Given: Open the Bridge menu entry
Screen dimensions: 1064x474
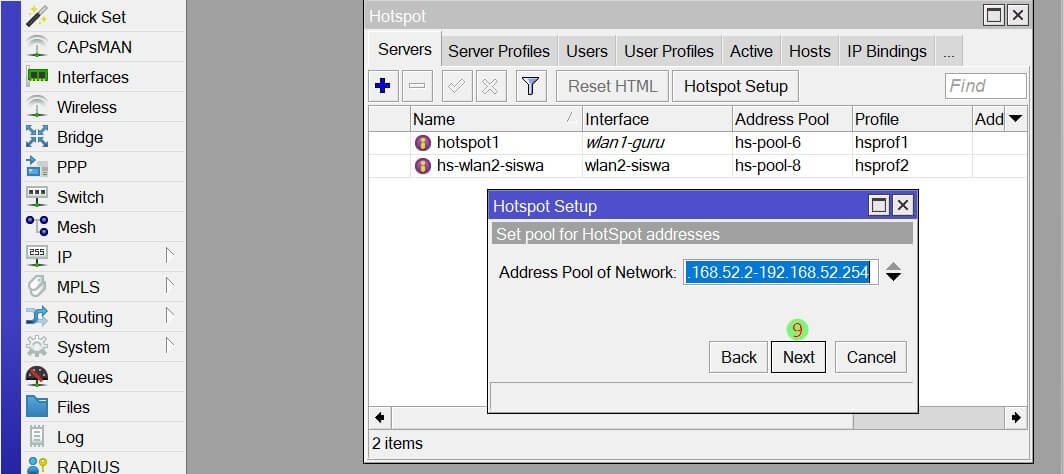Looking at the screenshot, I should (x=79, y=137).
